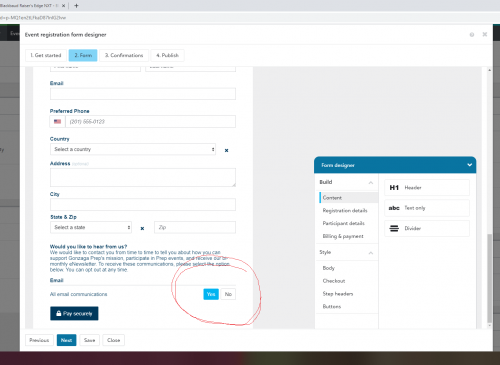Save the registration form
This screenshot has height=365, width=500.
pyautogui.click(x=89, y=340)
